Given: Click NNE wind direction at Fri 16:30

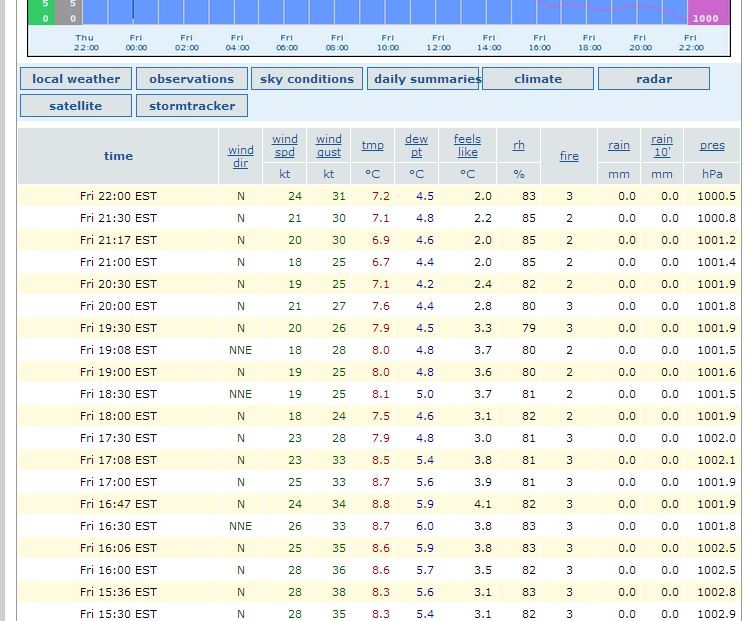Looking at the screenshot, I should (x=240, y=526).
